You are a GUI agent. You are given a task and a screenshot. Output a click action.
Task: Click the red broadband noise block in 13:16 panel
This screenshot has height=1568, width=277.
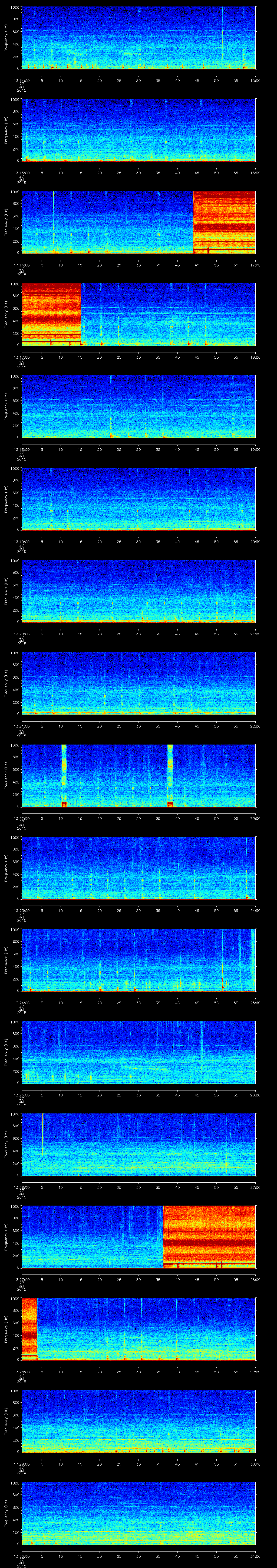pyautogui.click(x=225, y=222)
